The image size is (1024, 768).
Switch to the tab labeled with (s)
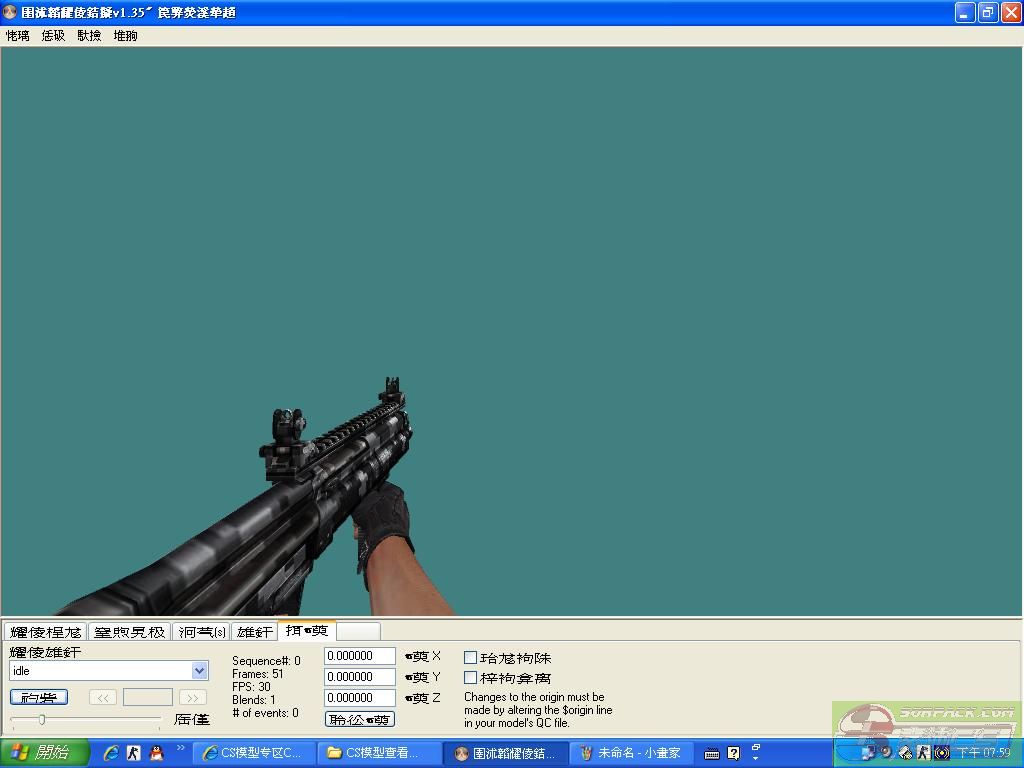pyautogui.click(x=202, y=632)
